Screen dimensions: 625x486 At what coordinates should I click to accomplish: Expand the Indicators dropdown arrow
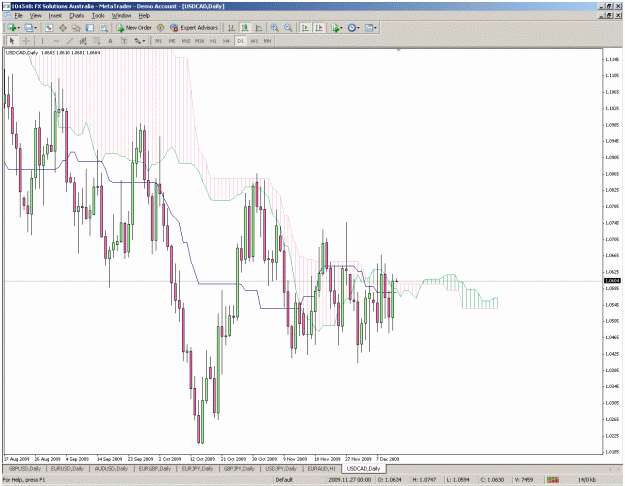point(342,28)
